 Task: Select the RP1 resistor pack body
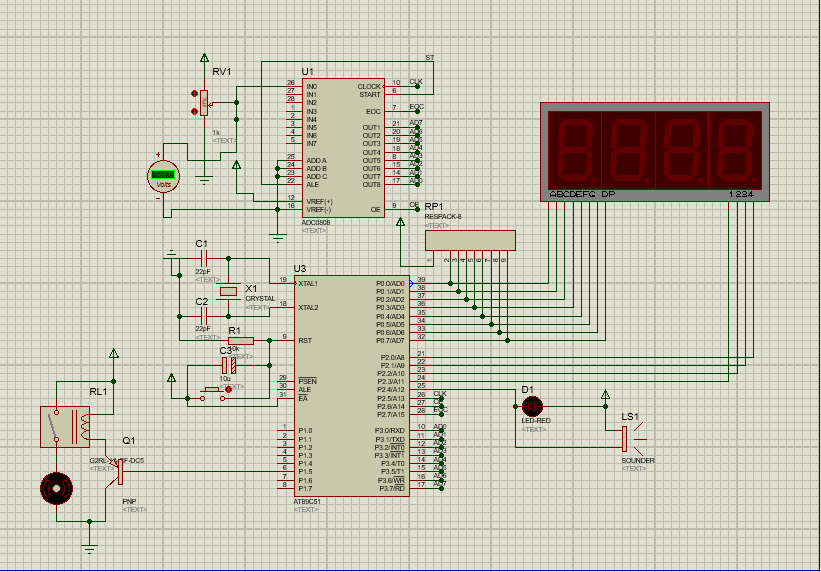470,240
